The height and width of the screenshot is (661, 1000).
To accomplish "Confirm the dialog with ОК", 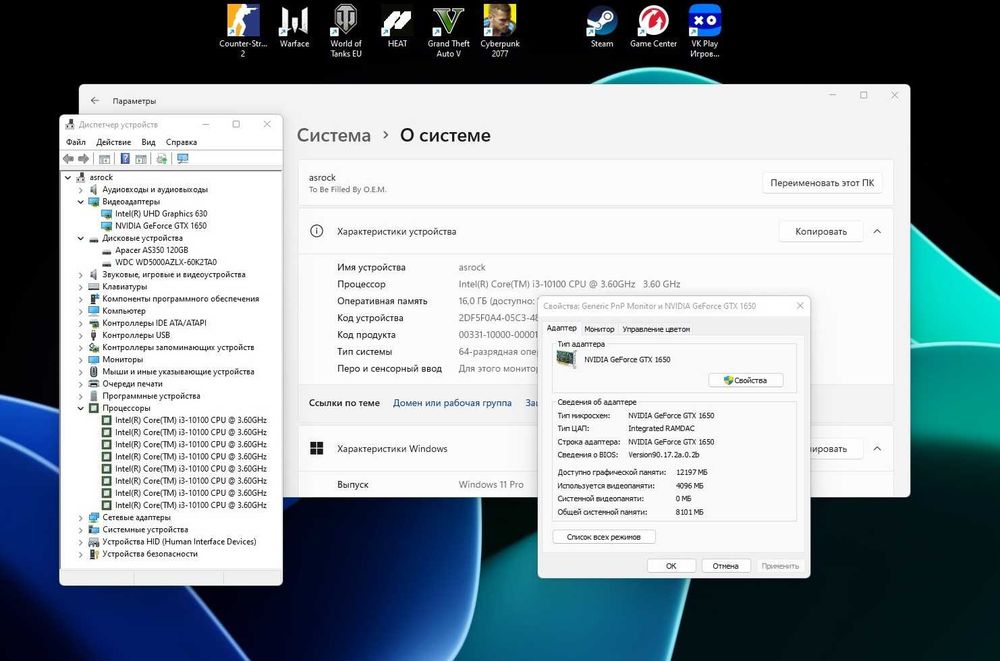I will [x=671, y=566].
